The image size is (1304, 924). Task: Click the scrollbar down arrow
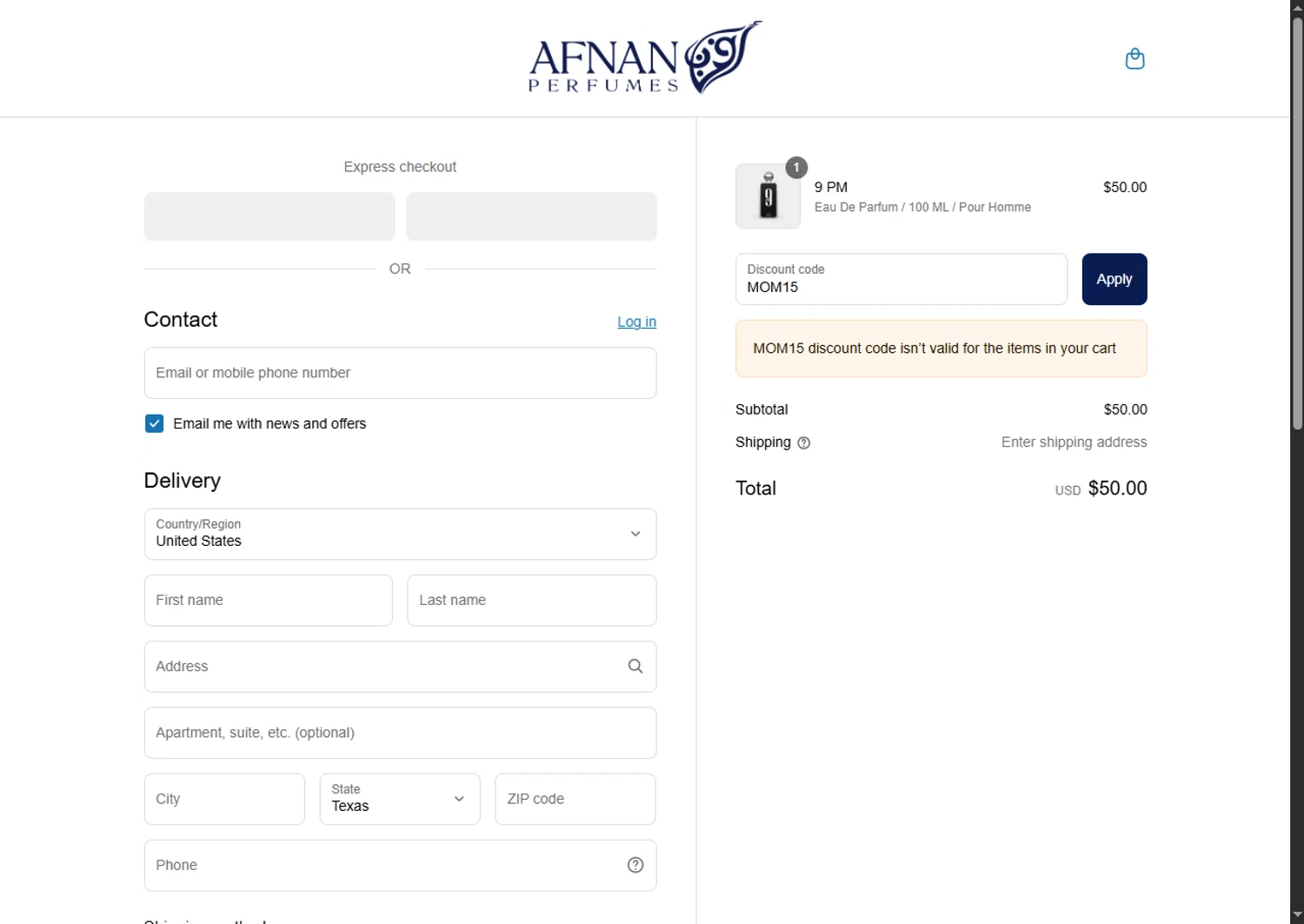coord(1297,916)
